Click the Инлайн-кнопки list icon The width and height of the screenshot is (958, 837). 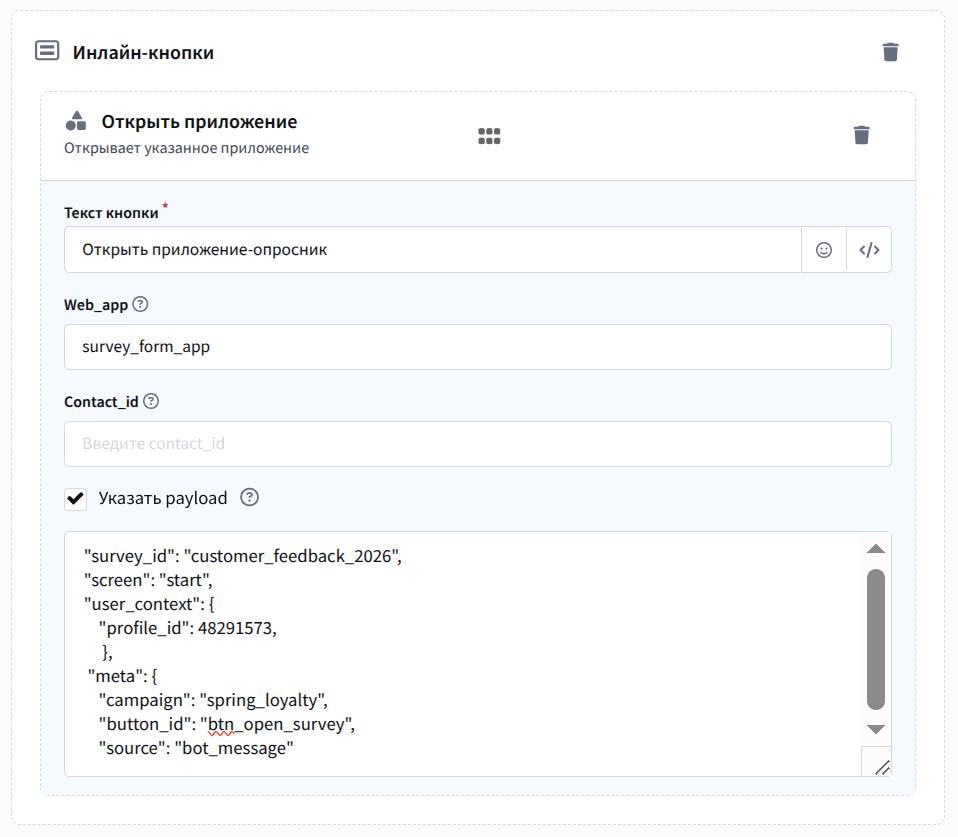click(47, 51)
